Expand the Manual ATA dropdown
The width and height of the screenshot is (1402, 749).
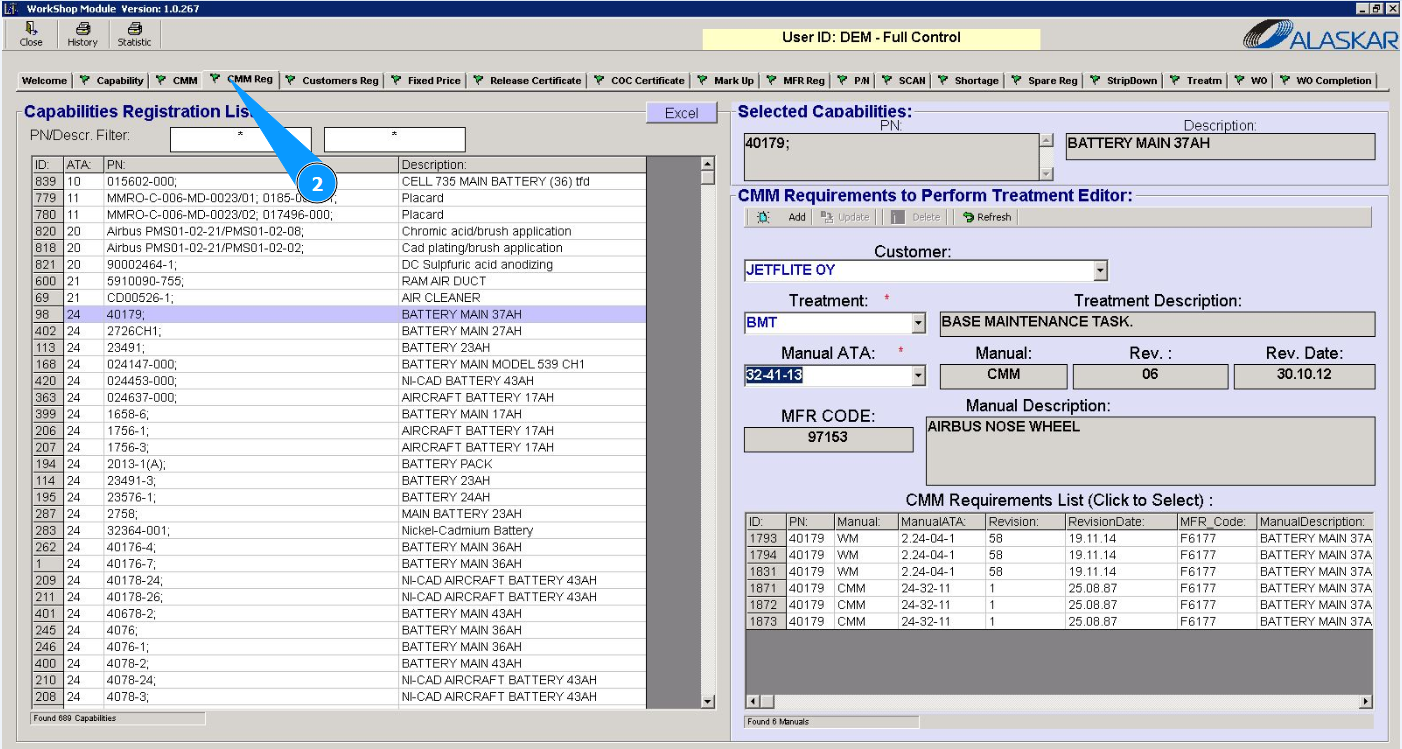[x=918, y=376]
